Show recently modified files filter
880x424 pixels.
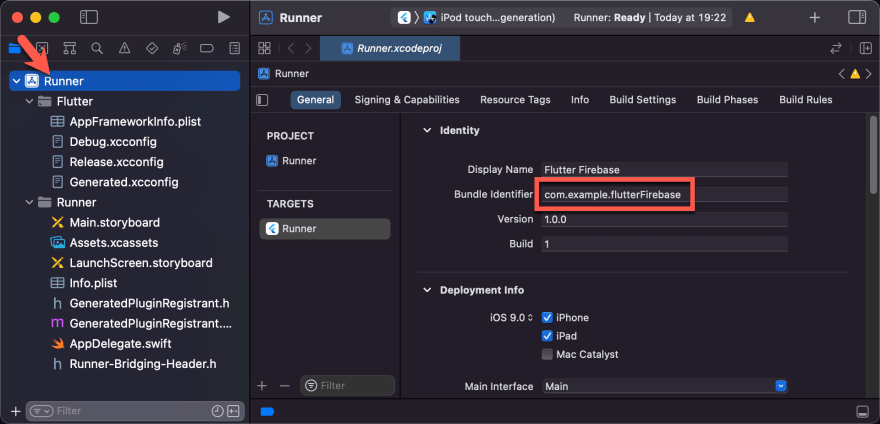217,411
